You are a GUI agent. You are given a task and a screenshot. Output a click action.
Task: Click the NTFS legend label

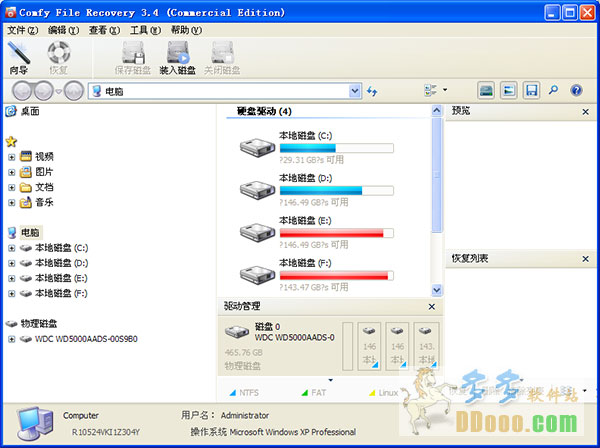point(249,393)
